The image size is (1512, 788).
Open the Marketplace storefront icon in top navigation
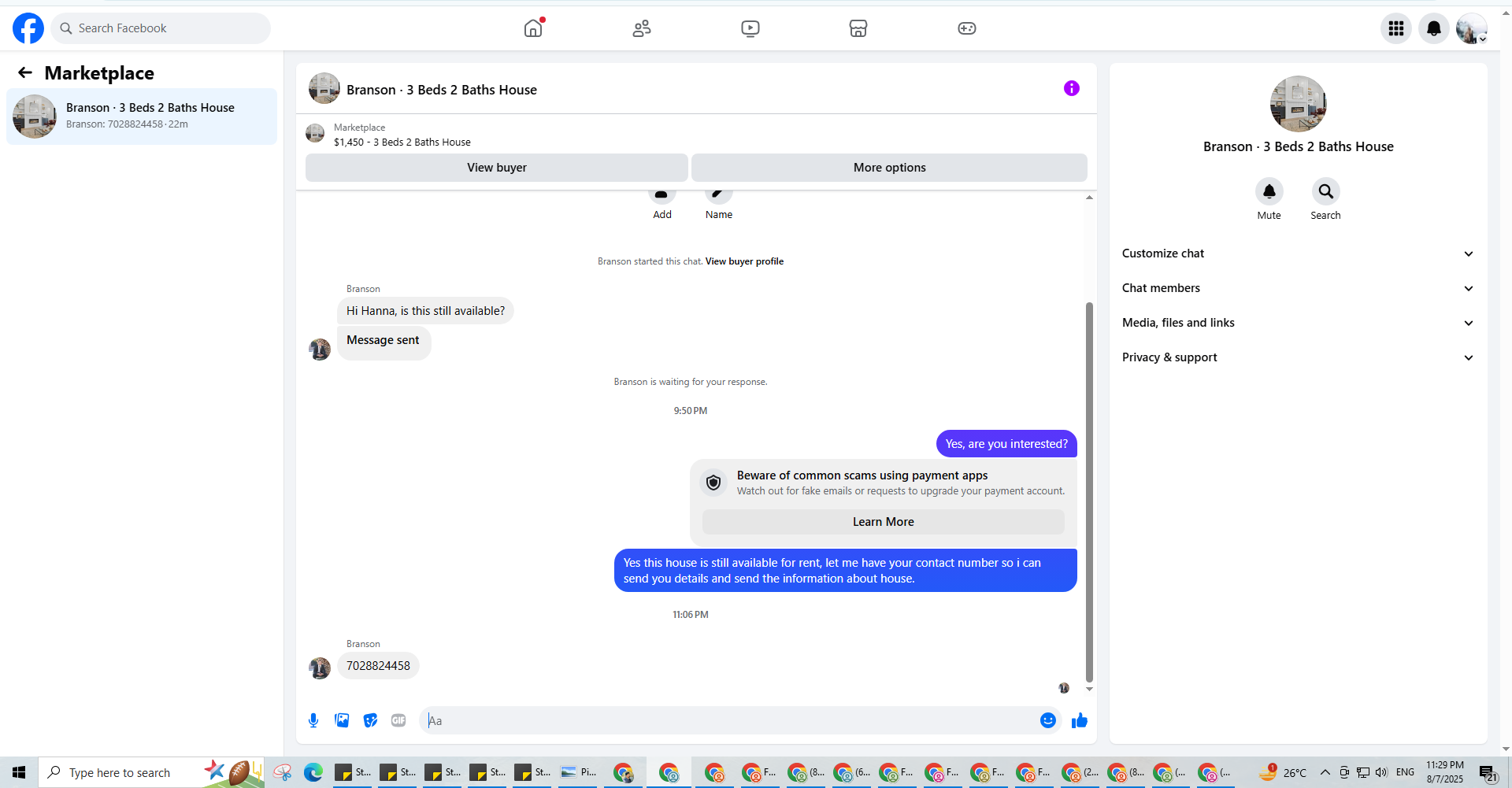(x=858, y=28)
